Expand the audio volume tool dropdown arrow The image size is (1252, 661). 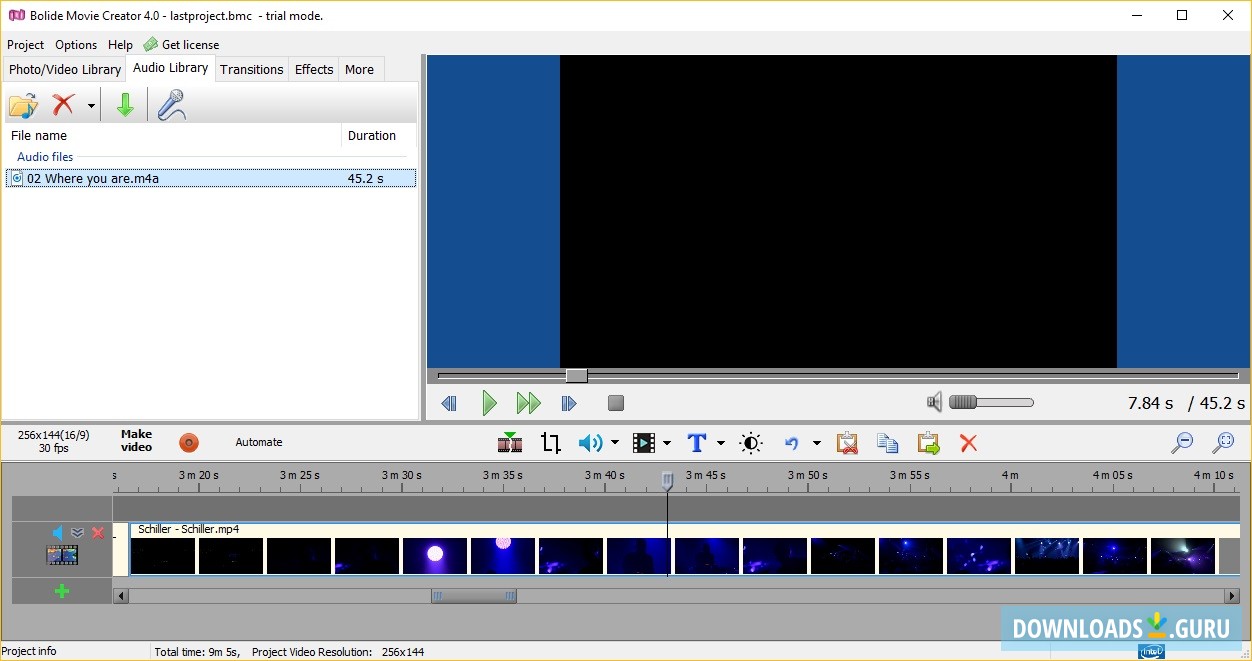coord(614,443)
